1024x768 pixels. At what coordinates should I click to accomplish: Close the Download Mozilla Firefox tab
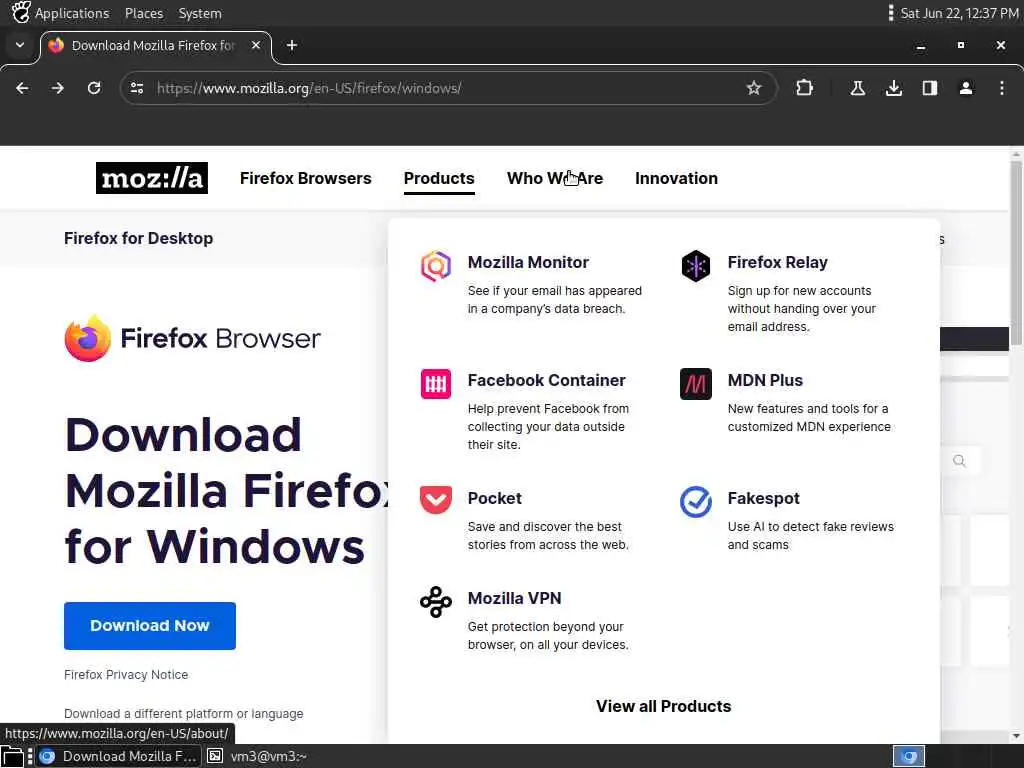[256, 45]
